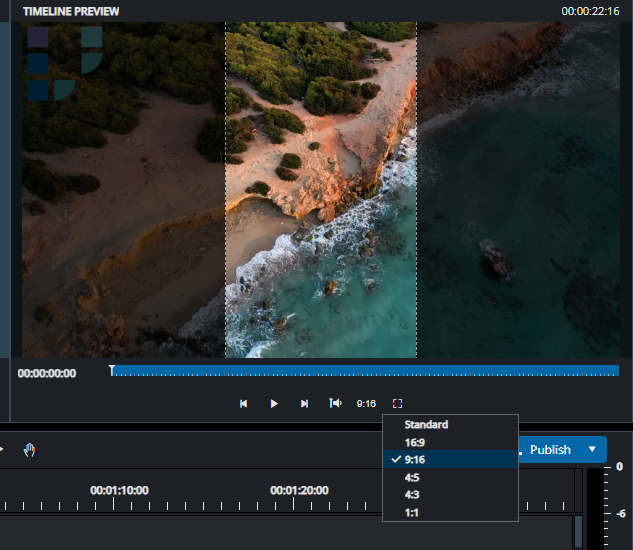Select the 1:1 square ratio
633x550 pixels.
click(411, 511)
